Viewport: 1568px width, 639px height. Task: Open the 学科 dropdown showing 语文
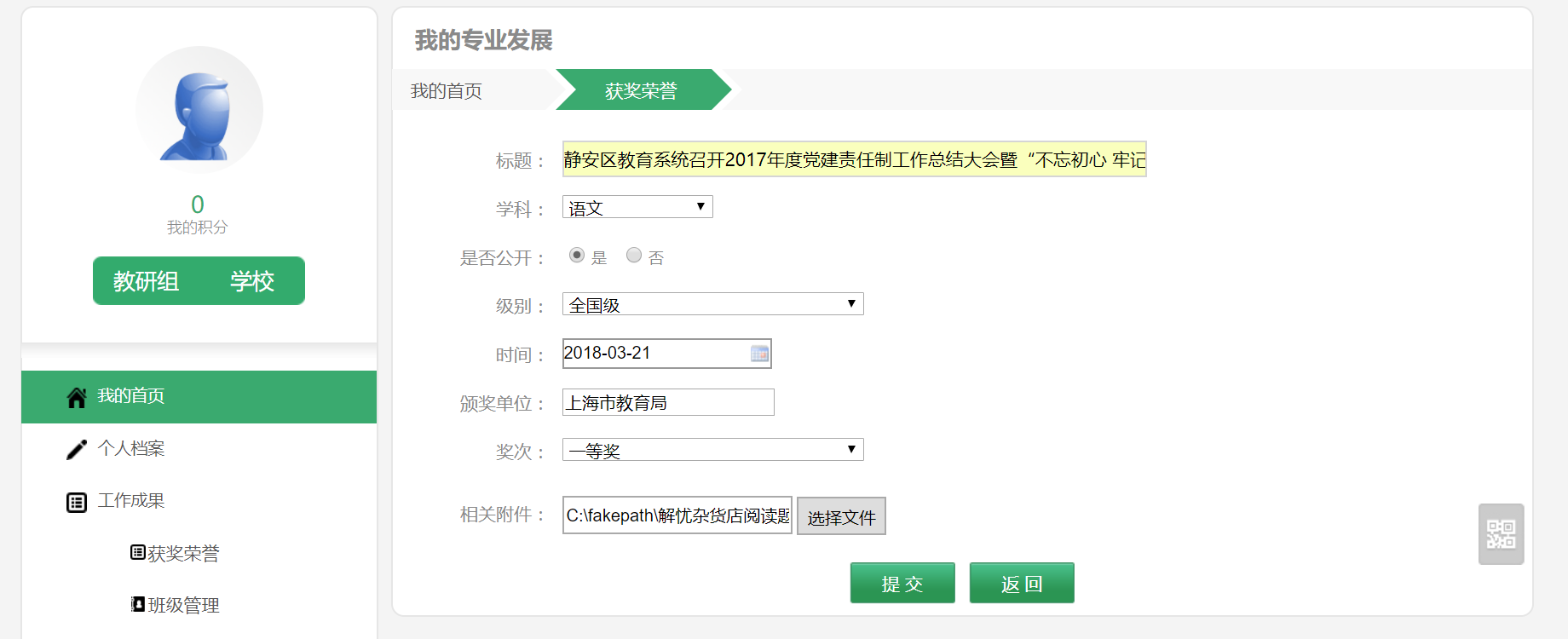click(x=637, y=207)
